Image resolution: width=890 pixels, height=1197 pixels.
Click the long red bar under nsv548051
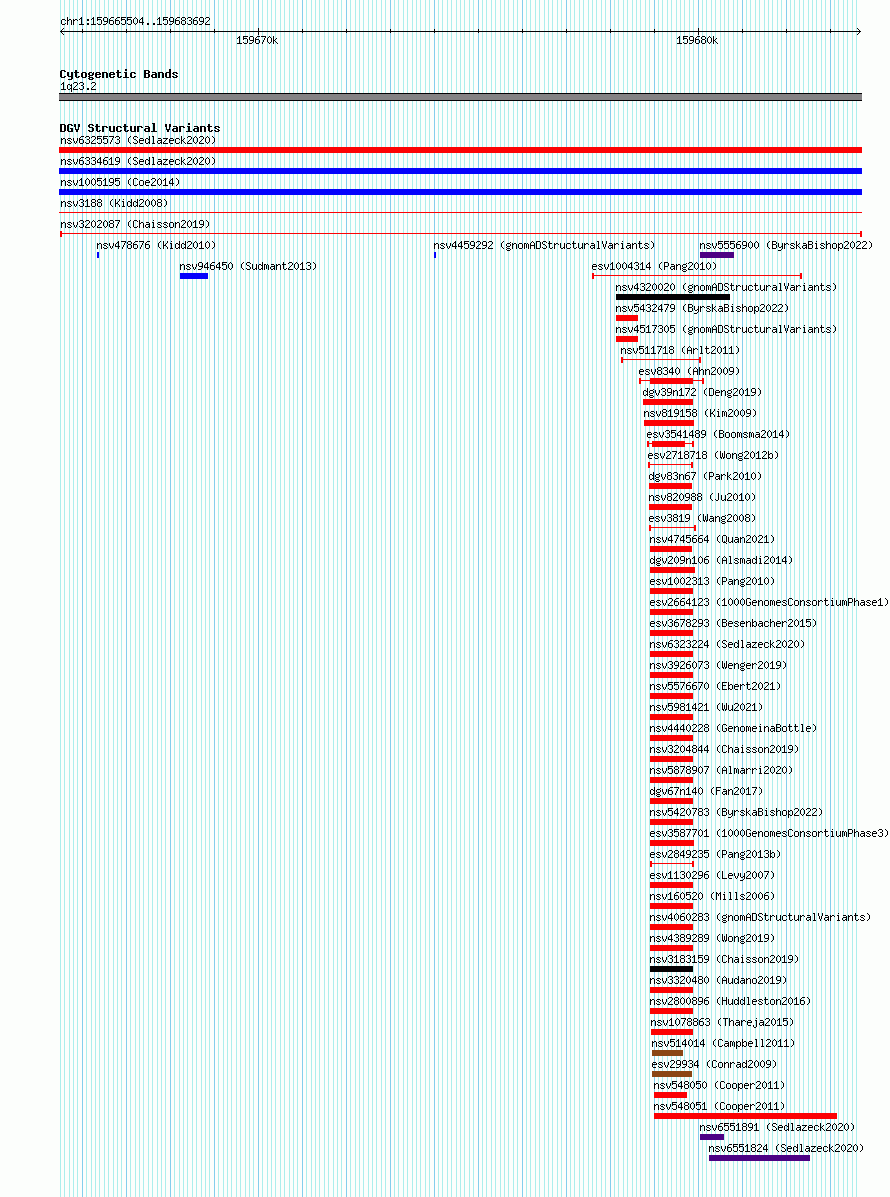[x=746, y=1116]
